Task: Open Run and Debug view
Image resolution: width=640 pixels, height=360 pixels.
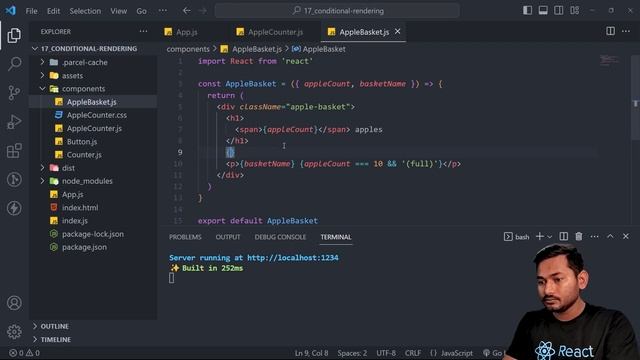Action: coord(14,122)
